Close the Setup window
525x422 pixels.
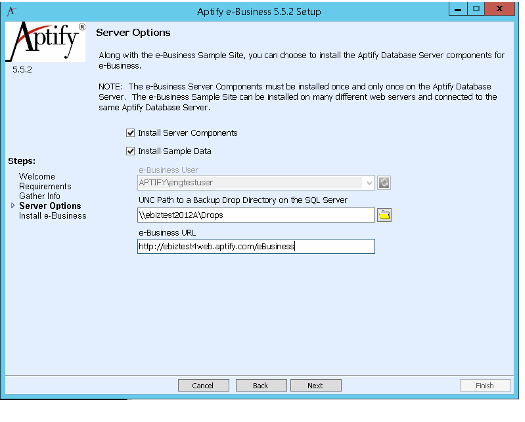(500, 9)
